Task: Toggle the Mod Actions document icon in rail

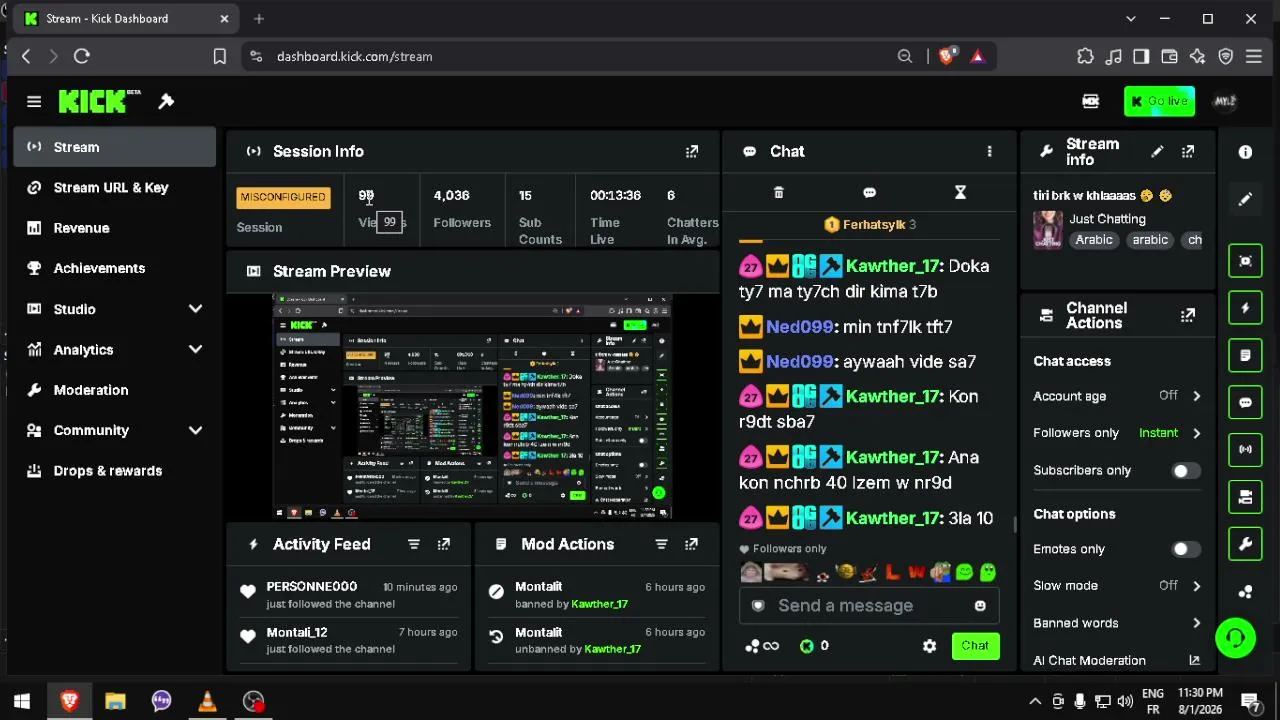Action: coord(1245,355)
